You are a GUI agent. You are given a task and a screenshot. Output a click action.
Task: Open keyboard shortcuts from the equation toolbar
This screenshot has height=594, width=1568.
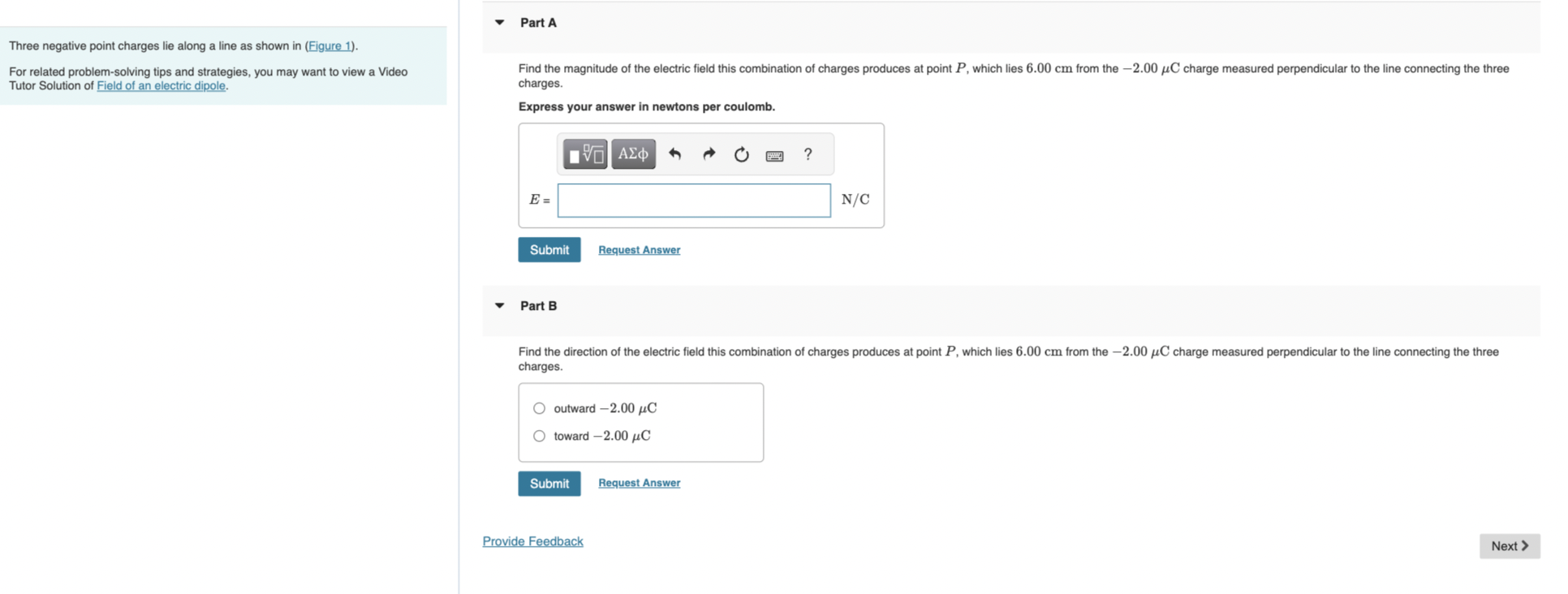773,154
